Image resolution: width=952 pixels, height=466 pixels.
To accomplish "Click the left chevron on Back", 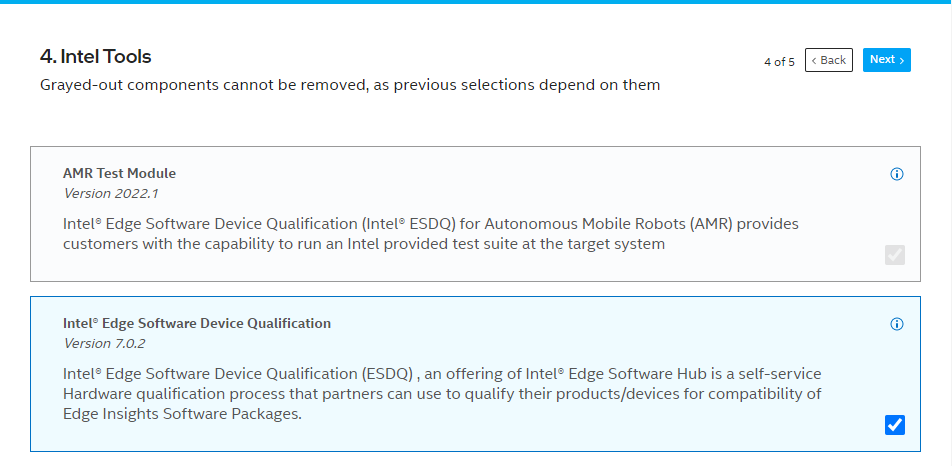I will (x=814, y=61).
